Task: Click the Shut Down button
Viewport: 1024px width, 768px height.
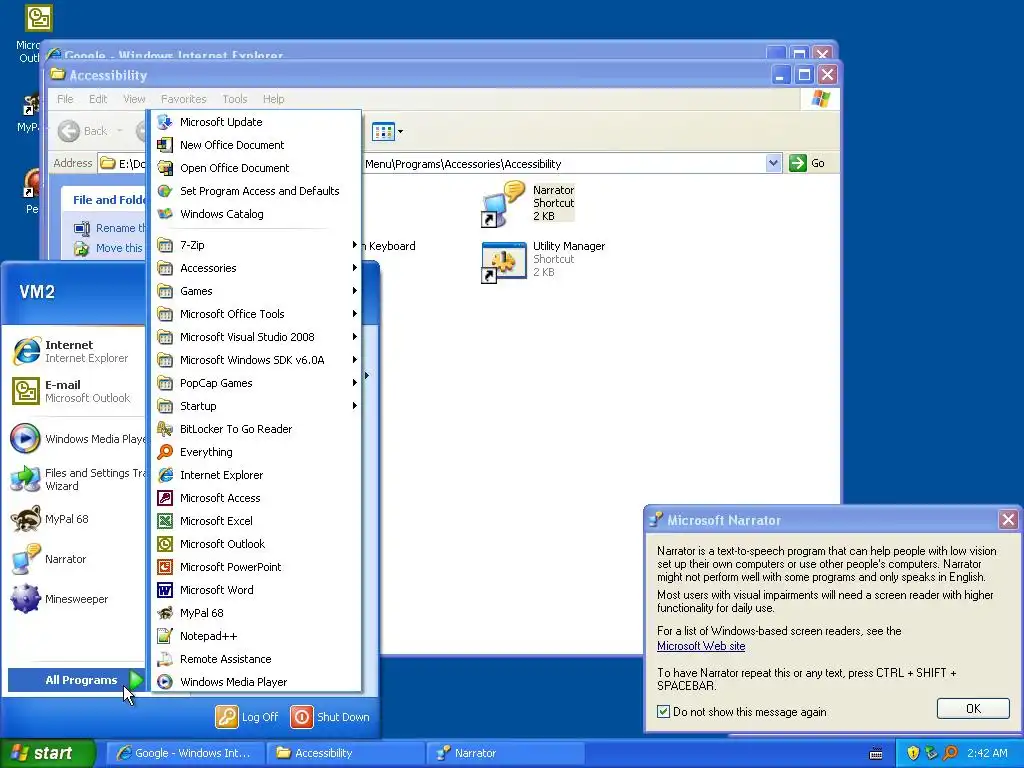Action: (330, 717)
